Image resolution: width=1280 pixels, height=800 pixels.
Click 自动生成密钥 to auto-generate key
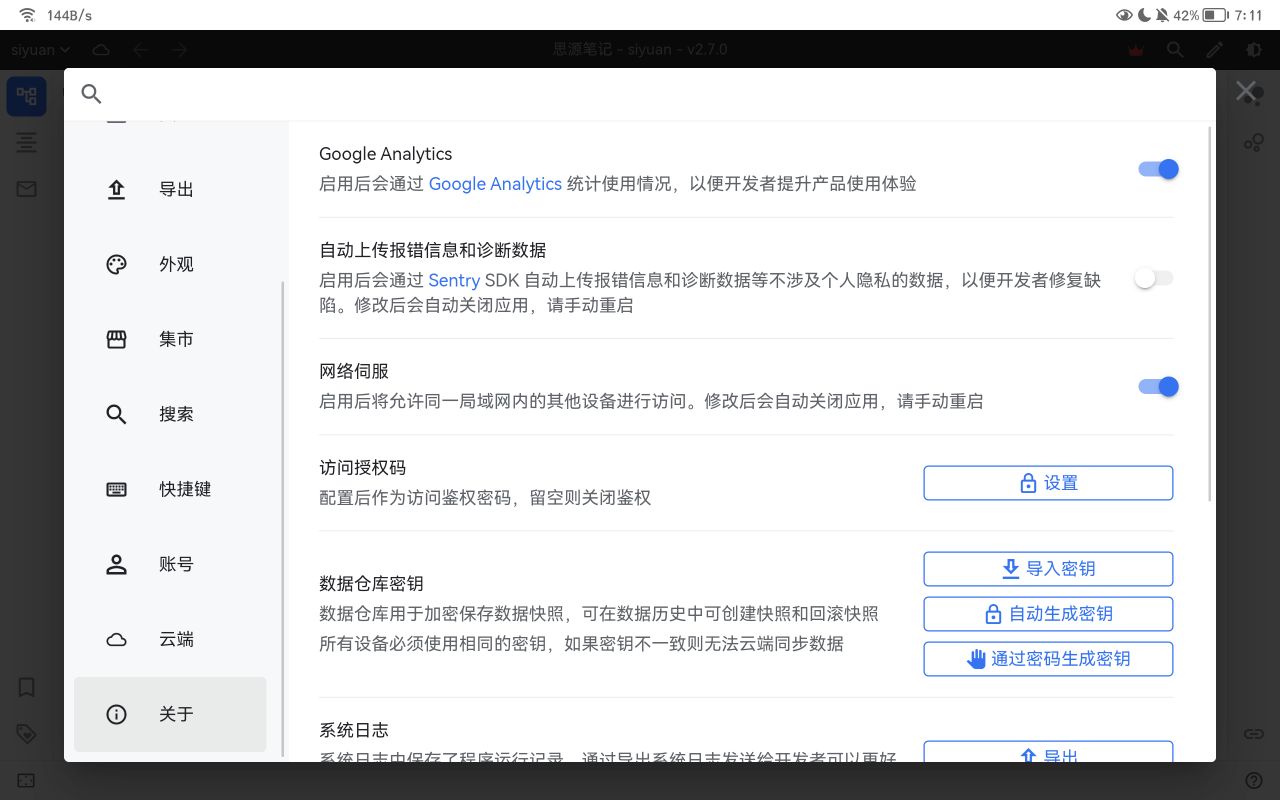(x=1048, y=614)
